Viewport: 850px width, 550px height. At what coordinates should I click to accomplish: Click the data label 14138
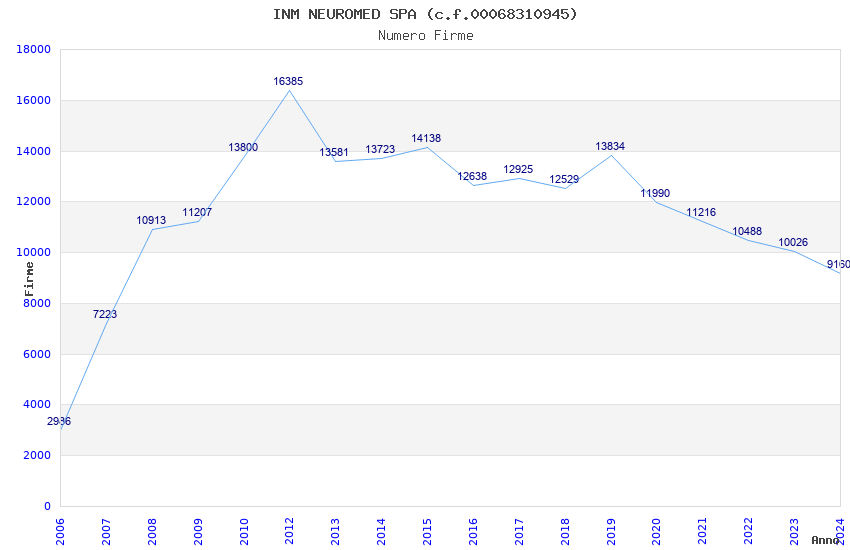click(426, 138)
